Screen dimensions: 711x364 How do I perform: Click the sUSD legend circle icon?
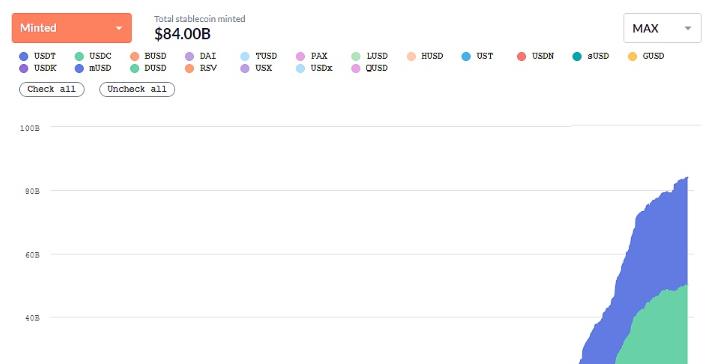coord(577,56)
